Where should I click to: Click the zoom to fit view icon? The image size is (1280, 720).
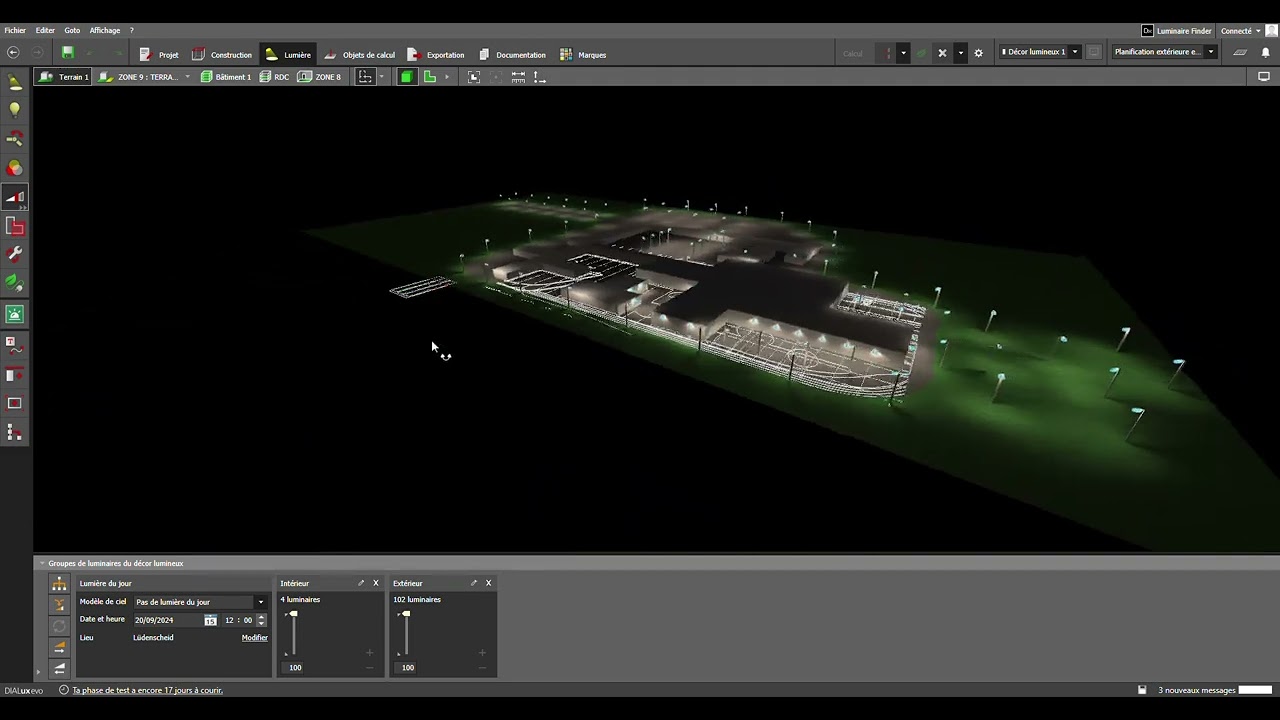(x=474, y=77)
